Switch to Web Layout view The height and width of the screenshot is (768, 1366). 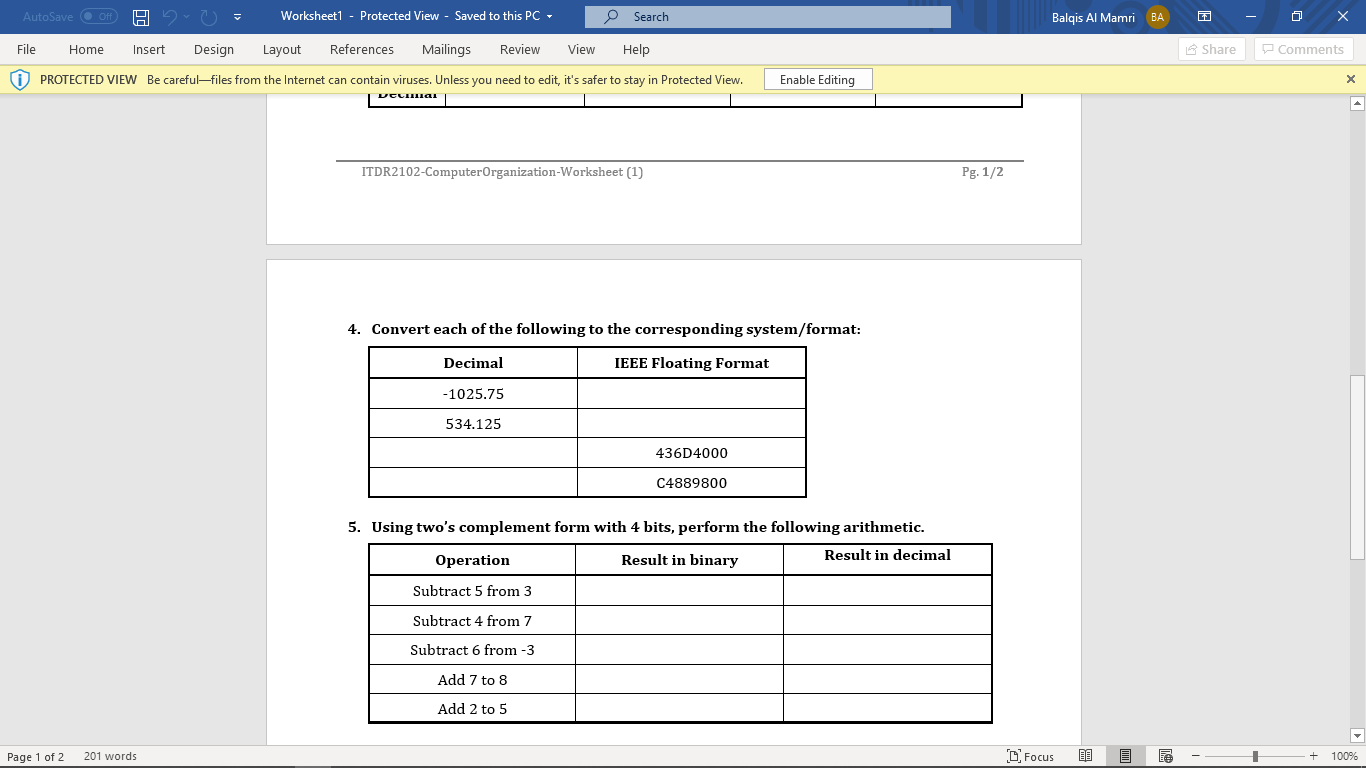click(1164, 755)
